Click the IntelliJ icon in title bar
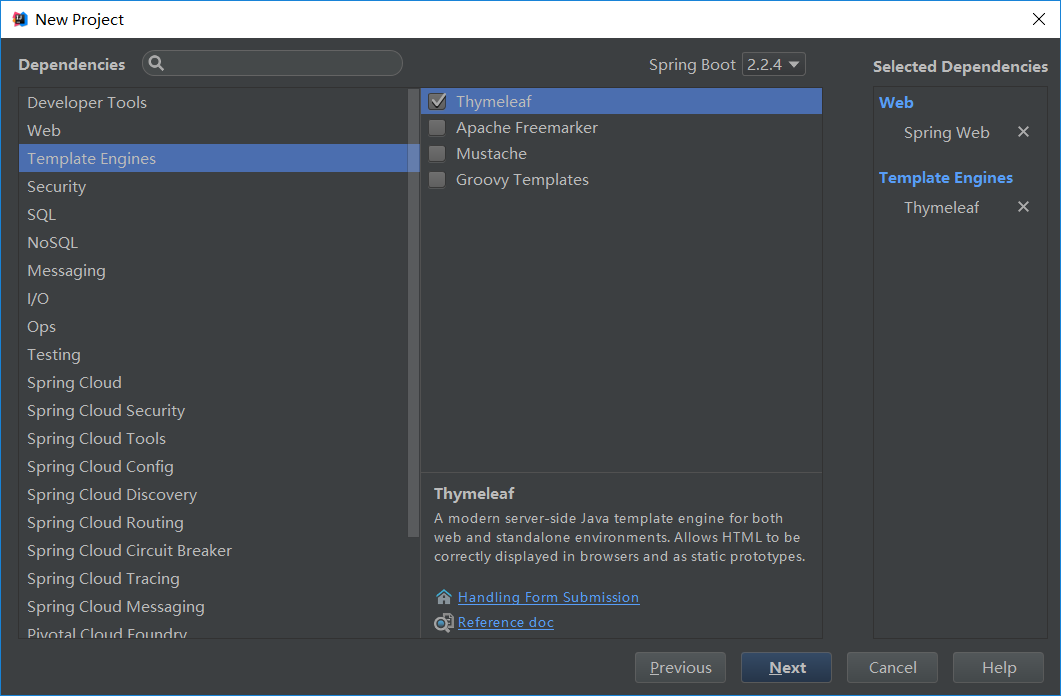This screenshot has width=1061, height=696. click(20, 19)
